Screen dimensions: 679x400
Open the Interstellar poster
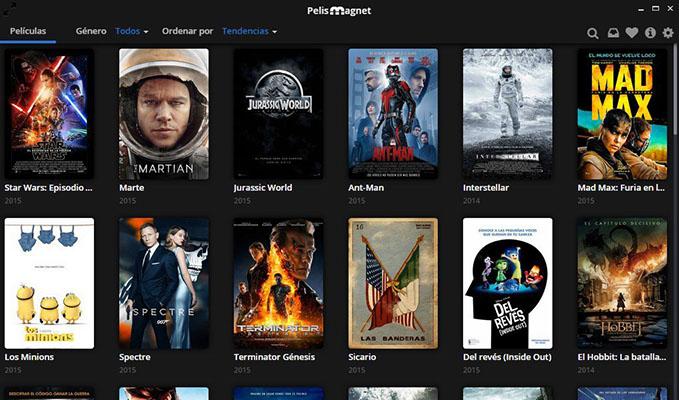[x=508, y=113]
